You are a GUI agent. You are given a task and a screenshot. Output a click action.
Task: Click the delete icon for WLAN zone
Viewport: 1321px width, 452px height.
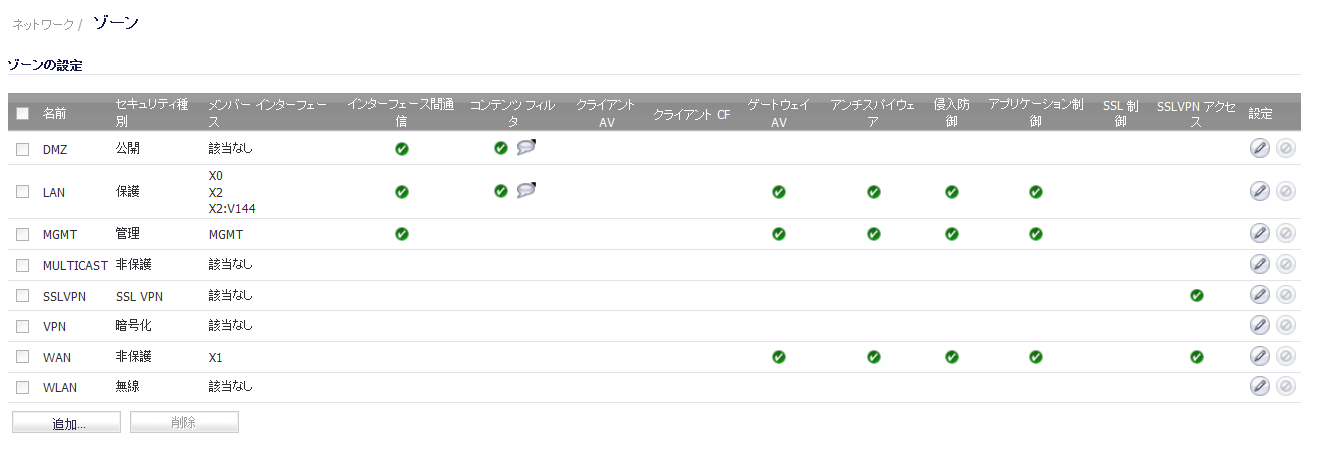pos(1286,387)
